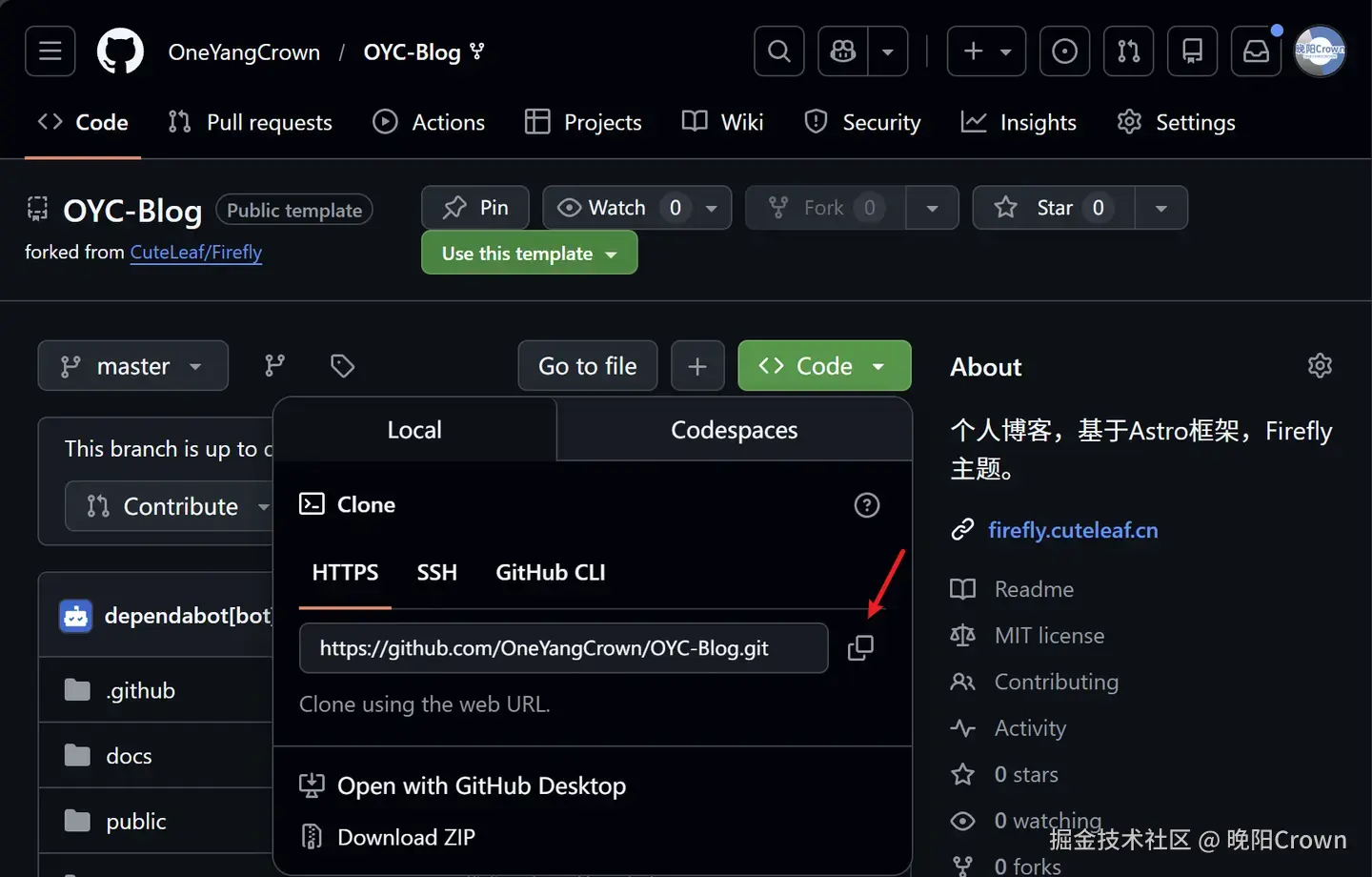Screen dimensions: 1372x877
Task: Switch to the Wiki tab
Action: point(723,122)
